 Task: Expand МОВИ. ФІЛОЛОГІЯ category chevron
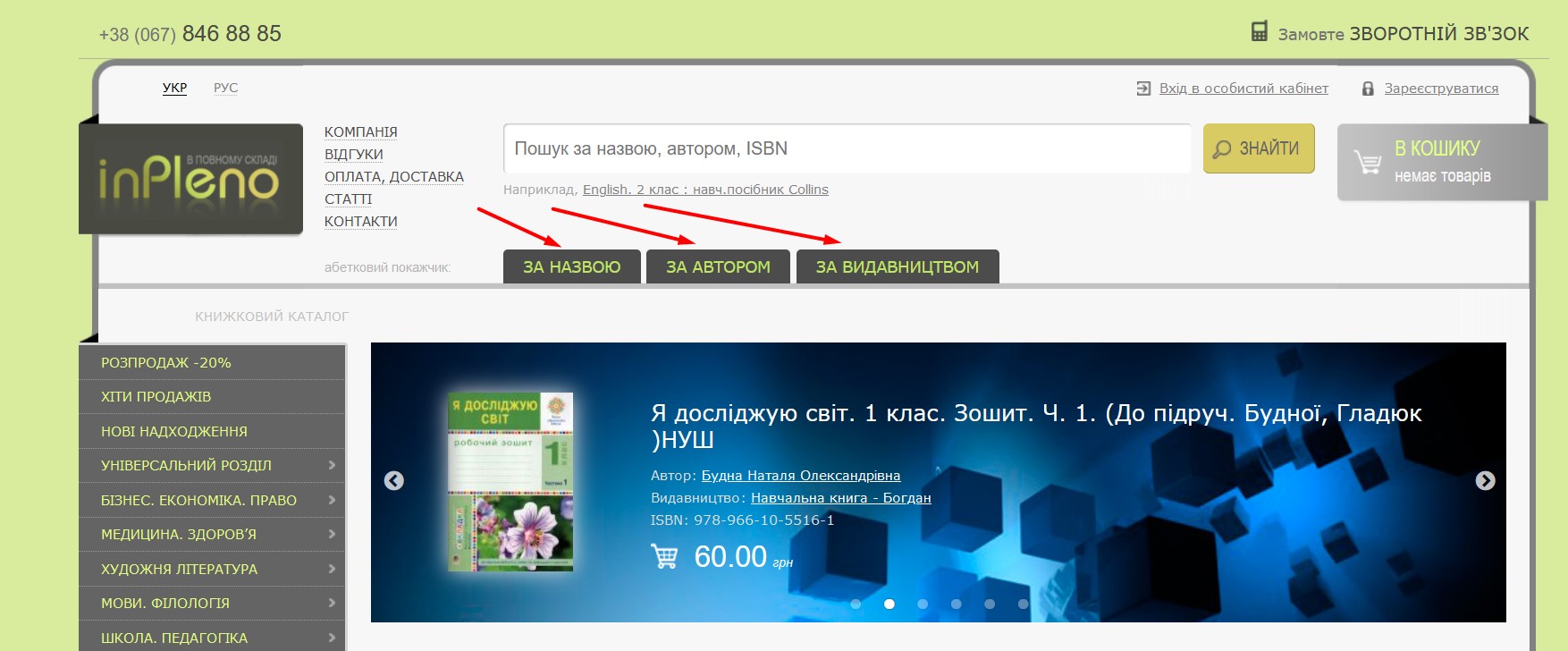pos(332,603)
